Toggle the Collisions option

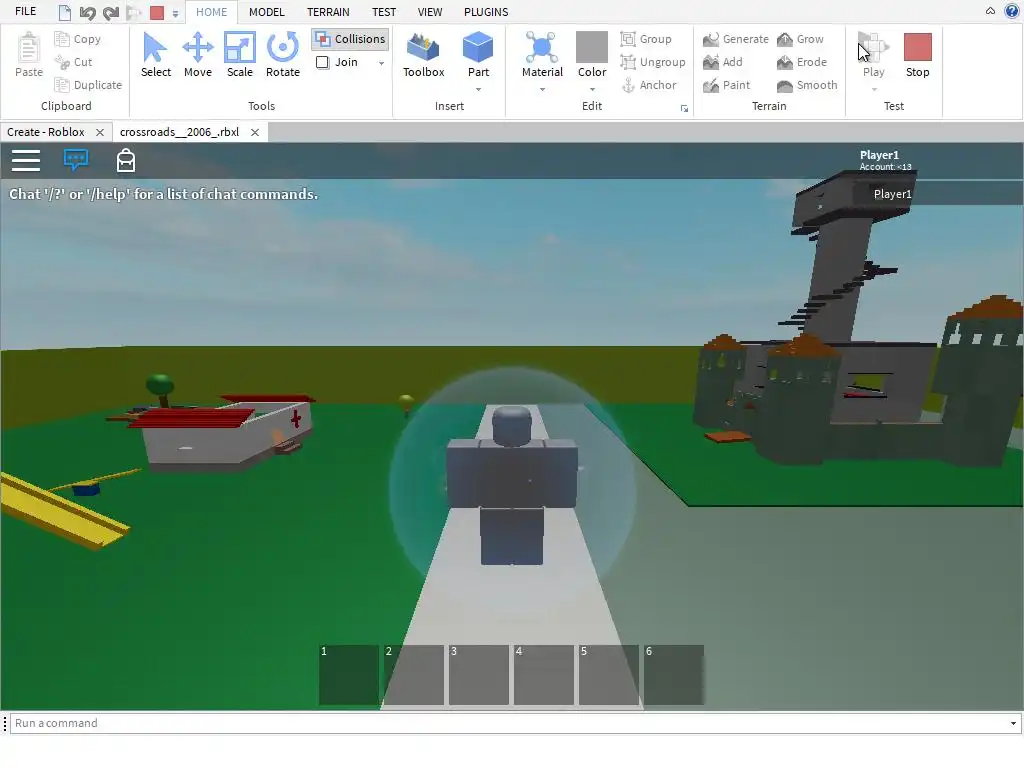click(x=350, y=39)
